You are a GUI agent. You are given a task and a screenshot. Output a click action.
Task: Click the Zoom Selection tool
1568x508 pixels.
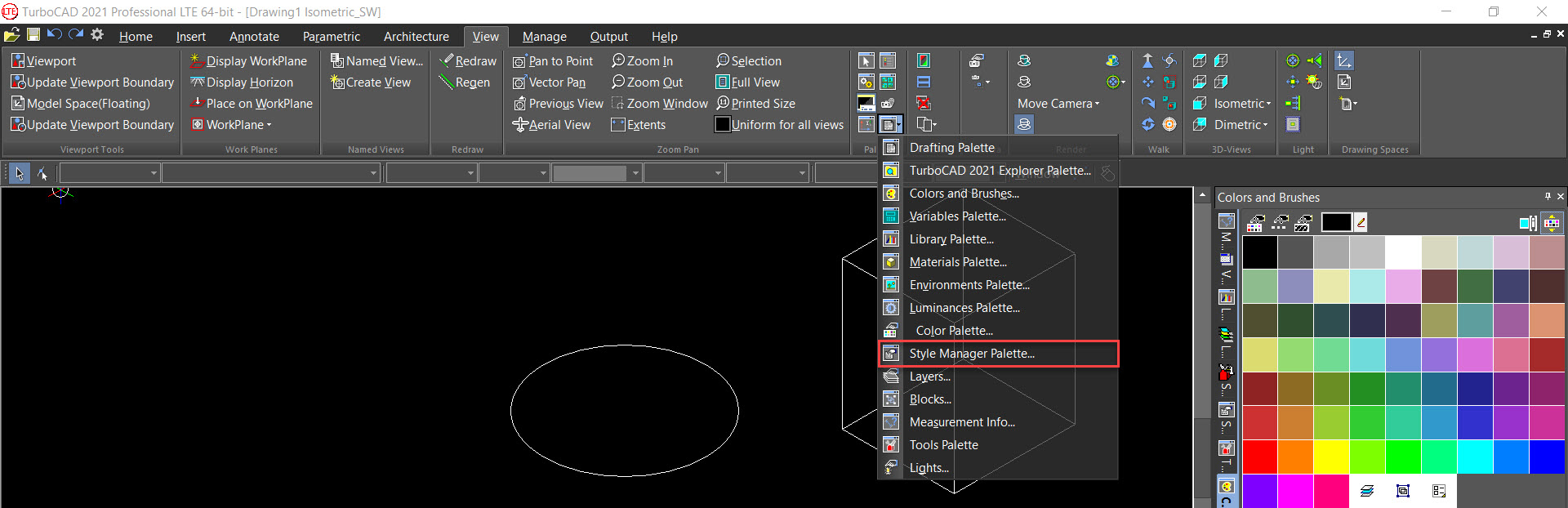click(x=749, y=60)
